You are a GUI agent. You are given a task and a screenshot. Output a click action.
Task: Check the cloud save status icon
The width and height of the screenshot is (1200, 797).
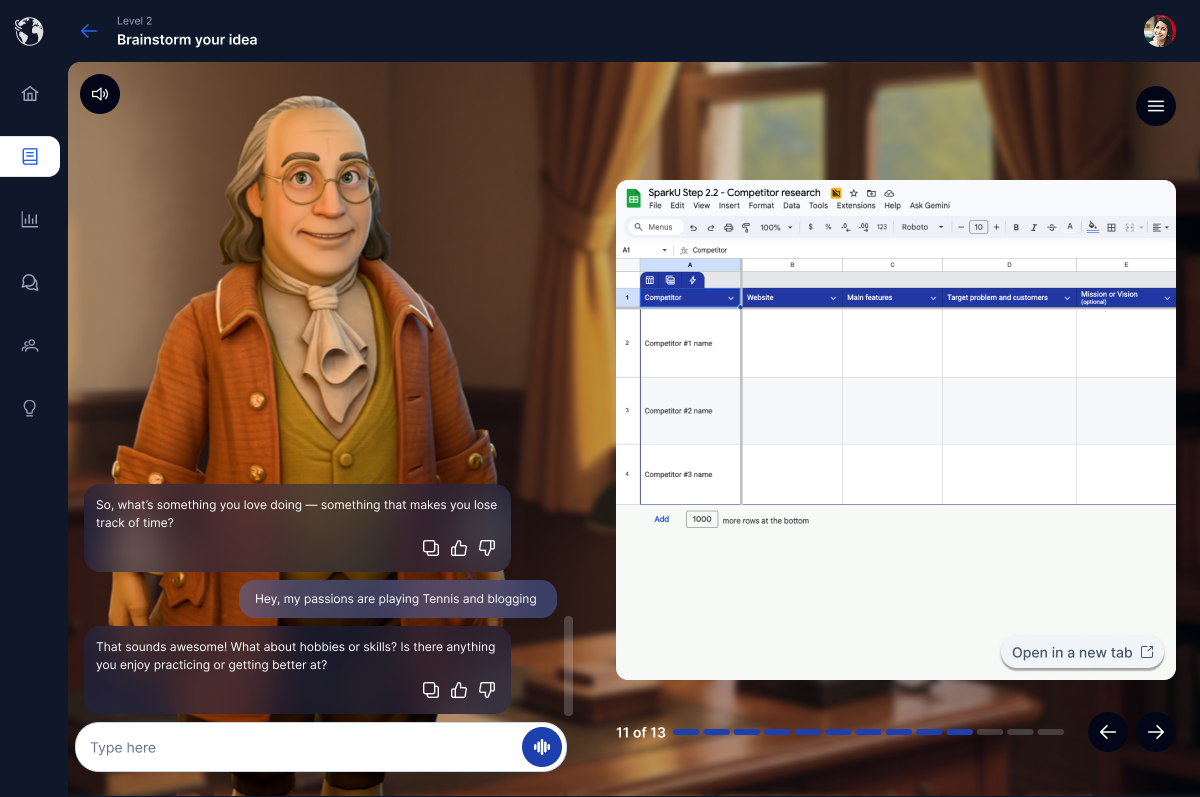889,193
